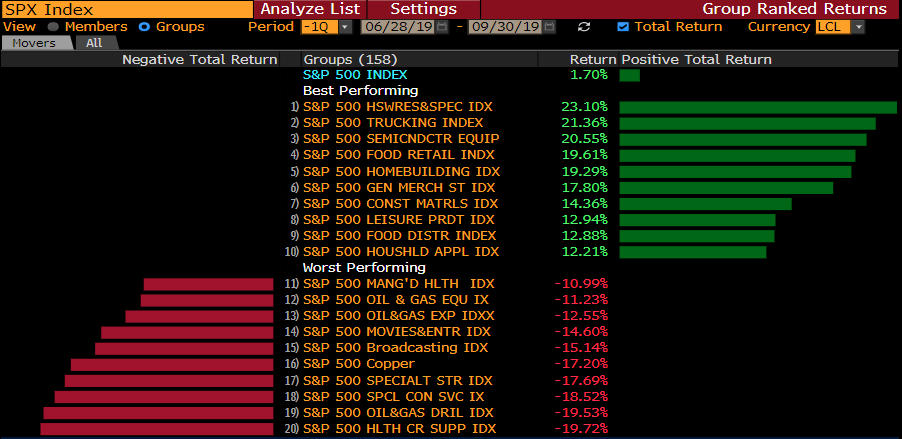The image size is (902, 439).
Task: Click the refresh icon beside the date range
Action: click(x=584, y=27)
